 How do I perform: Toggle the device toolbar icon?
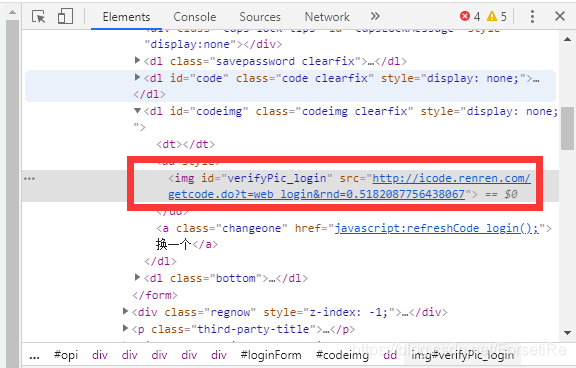pyautogui.click(x=65, y=17)
